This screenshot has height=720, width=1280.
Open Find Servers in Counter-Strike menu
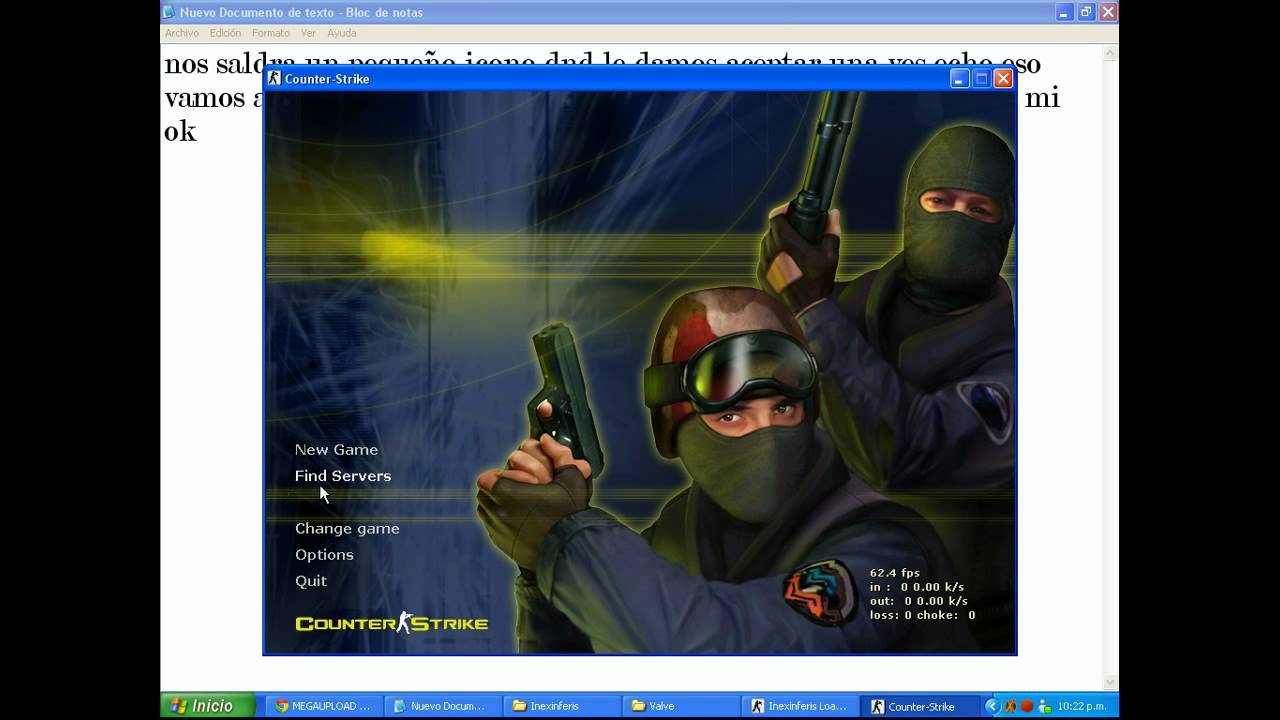(343, 476)
